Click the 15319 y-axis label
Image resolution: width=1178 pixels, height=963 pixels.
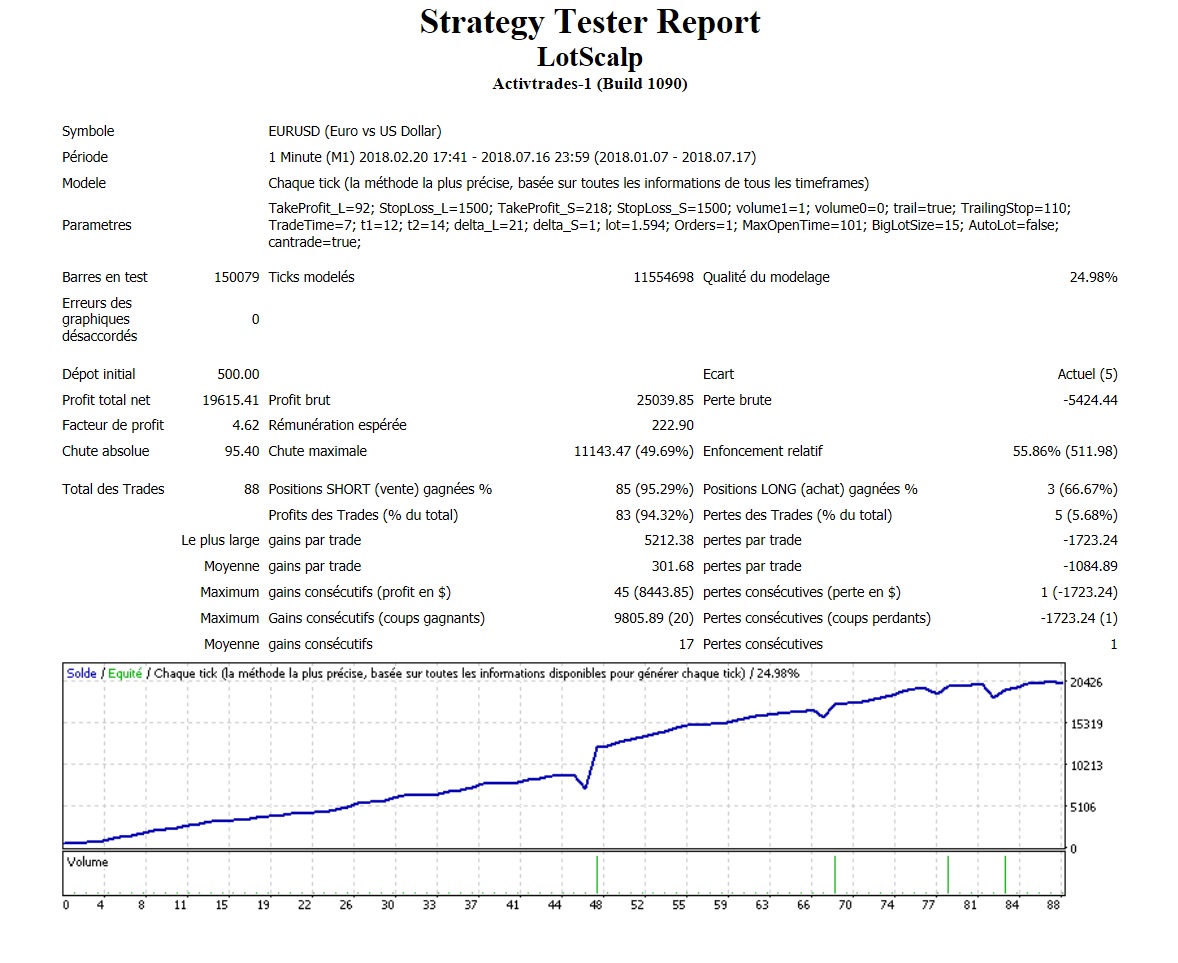(x=1086, y=724)
